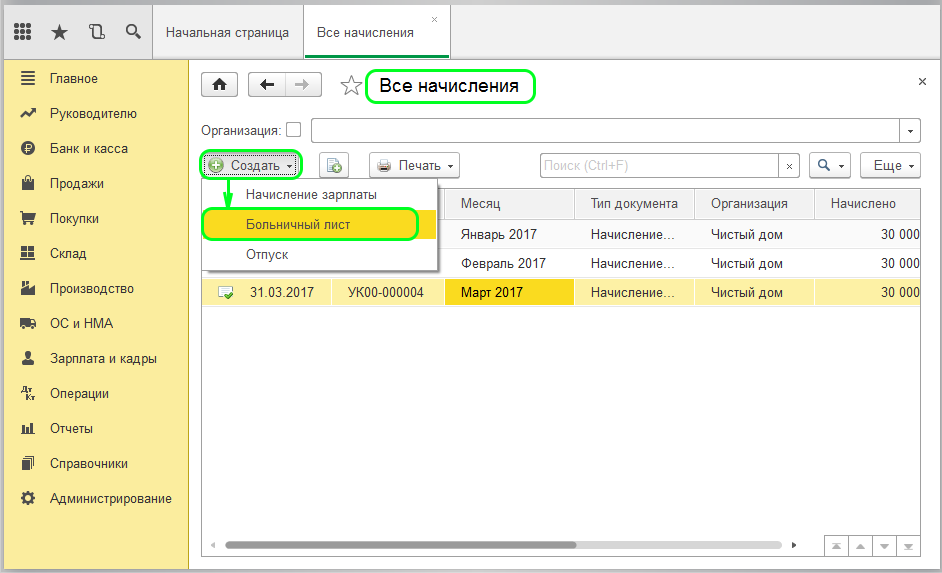Go to home page via house button

click(219, 86)
